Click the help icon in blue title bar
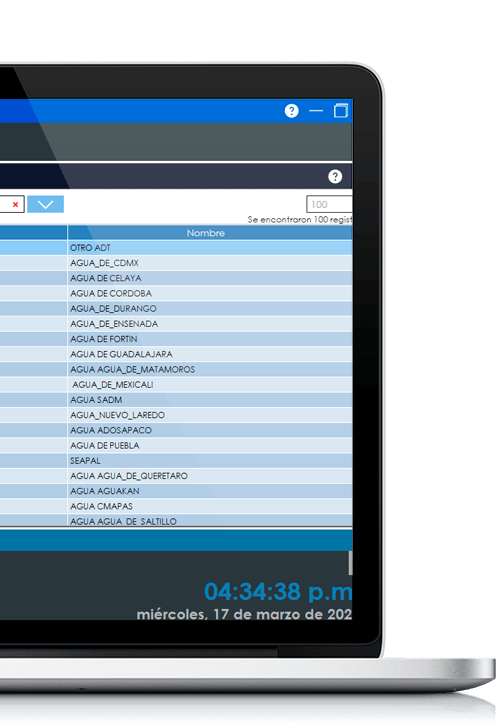Viewport: 496px width, 725px height. (292, 111)
